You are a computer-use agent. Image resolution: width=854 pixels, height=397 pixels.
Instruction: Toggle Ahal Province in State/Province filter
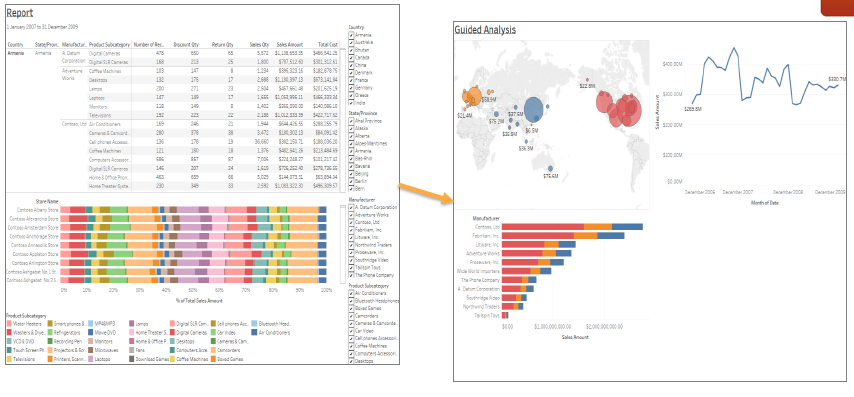[351, 121]
